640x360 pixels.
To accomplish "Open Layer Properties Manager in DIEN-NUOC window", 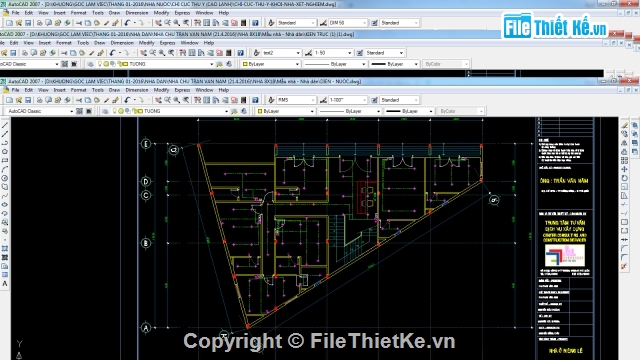I will (x=105, y=111).
